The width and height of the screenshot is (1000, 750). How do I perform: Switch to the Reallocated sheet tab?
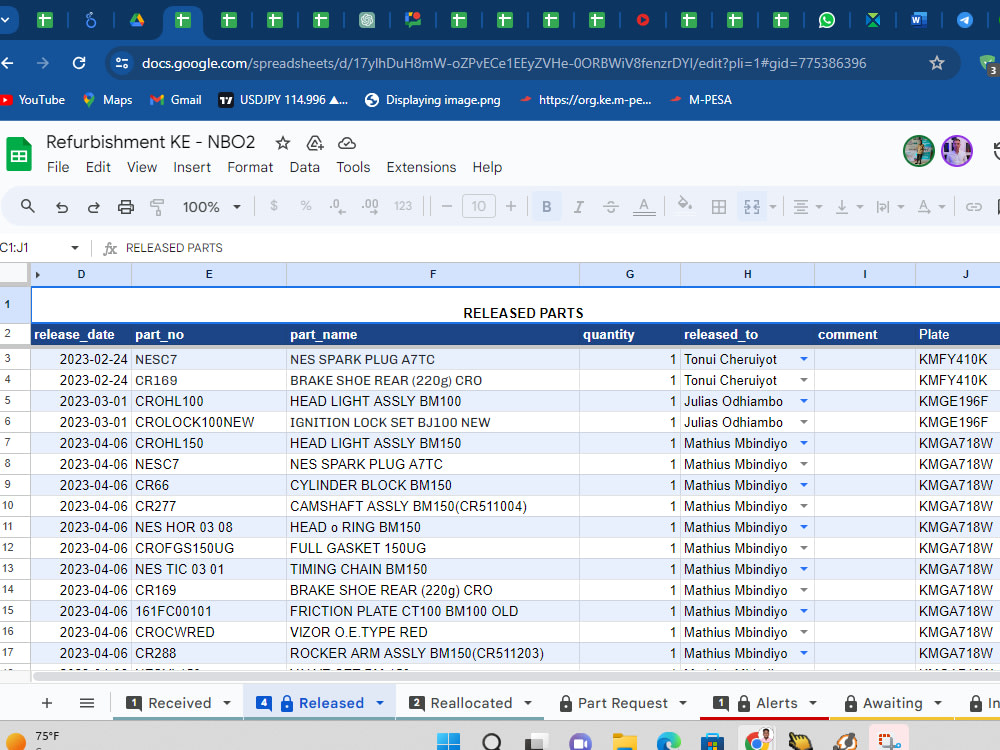[471, 703]
